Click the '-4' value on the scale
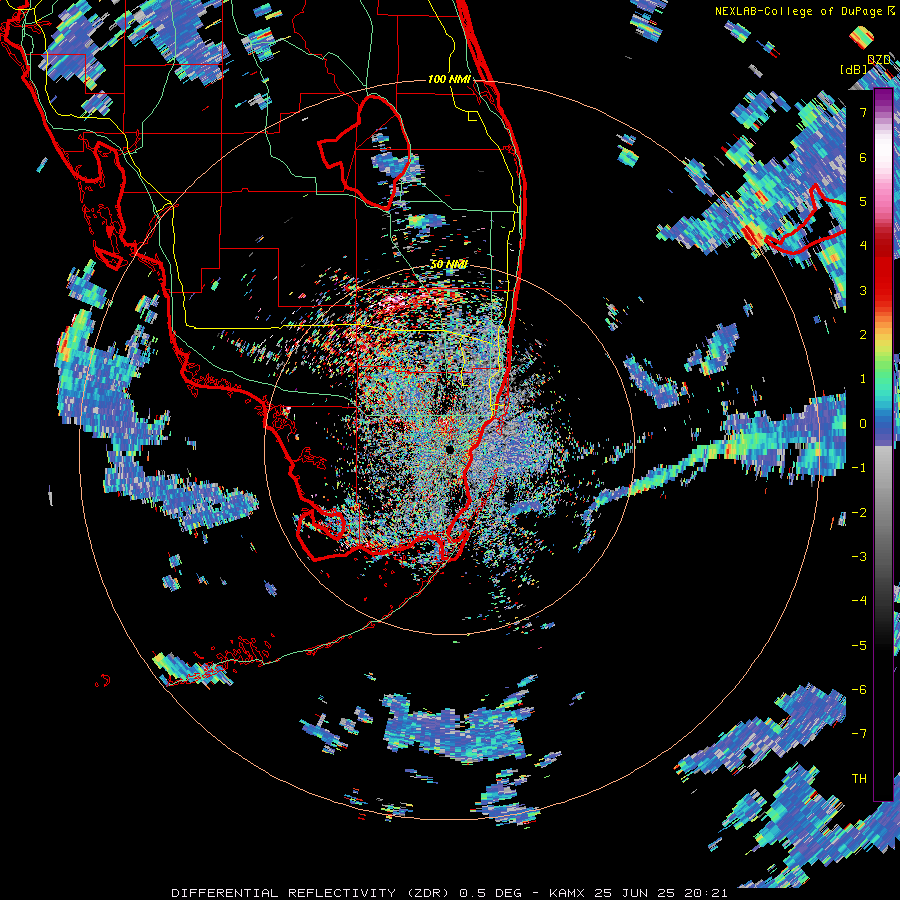 (x=859, y=600)
